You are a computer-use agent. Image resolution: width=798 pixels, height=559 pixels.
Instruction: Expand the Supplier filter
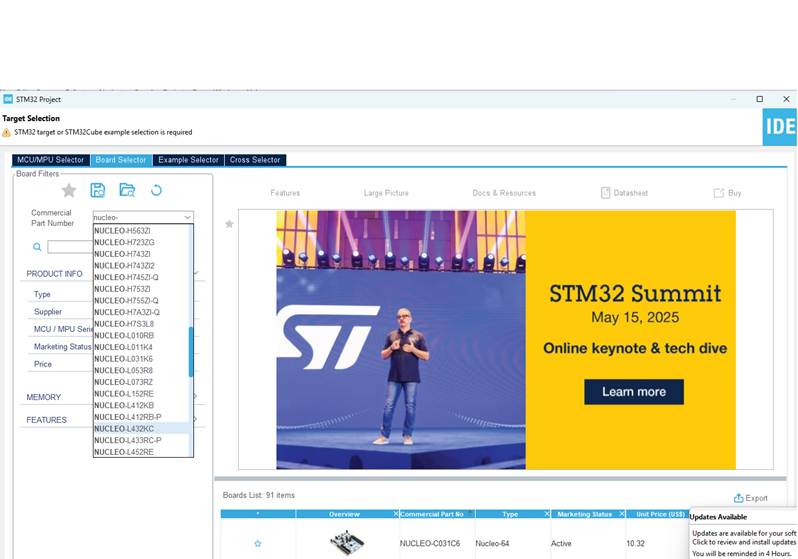point(48,312)
